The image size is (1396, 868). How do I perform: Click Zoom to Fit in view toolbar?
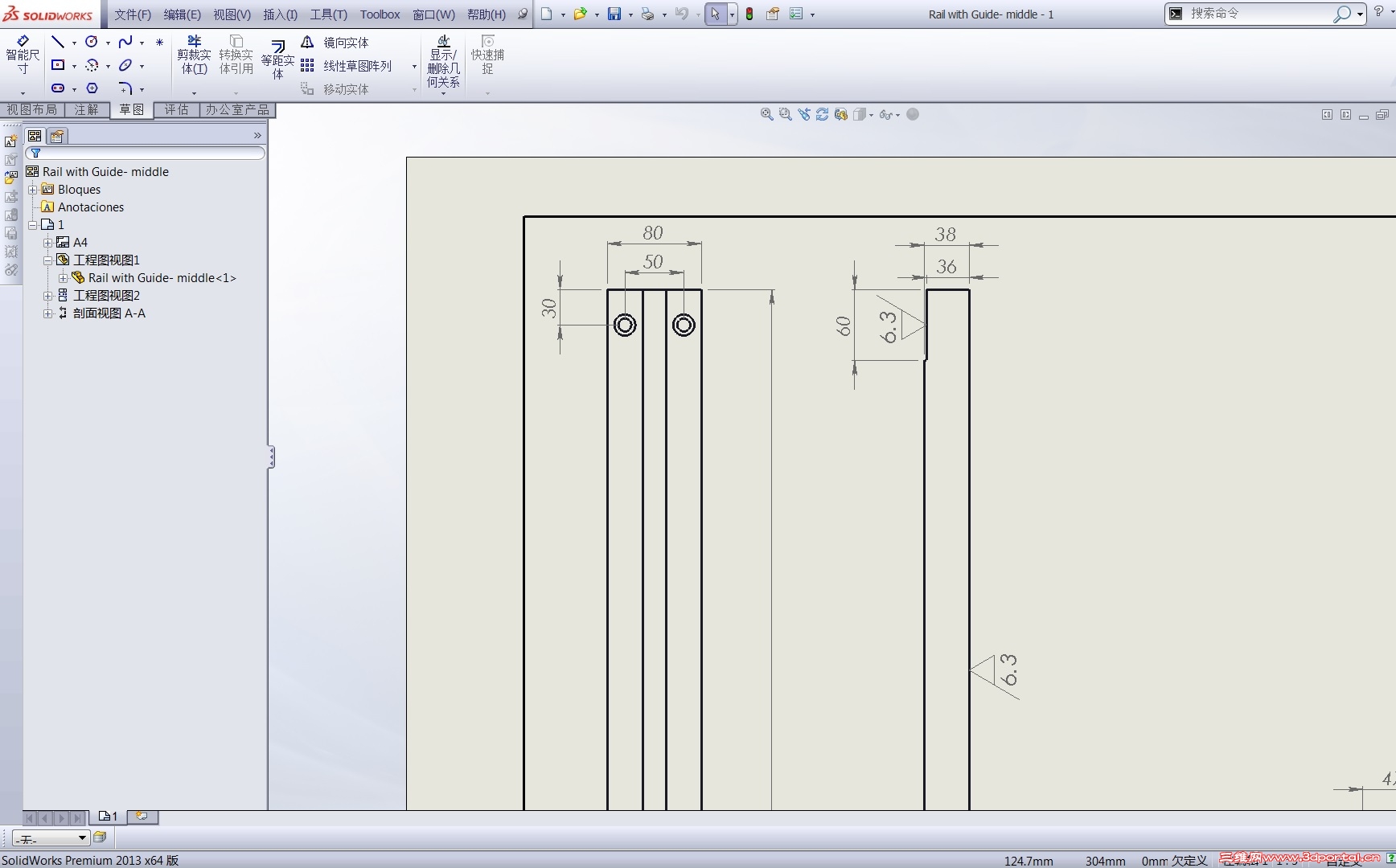[766, 114]
